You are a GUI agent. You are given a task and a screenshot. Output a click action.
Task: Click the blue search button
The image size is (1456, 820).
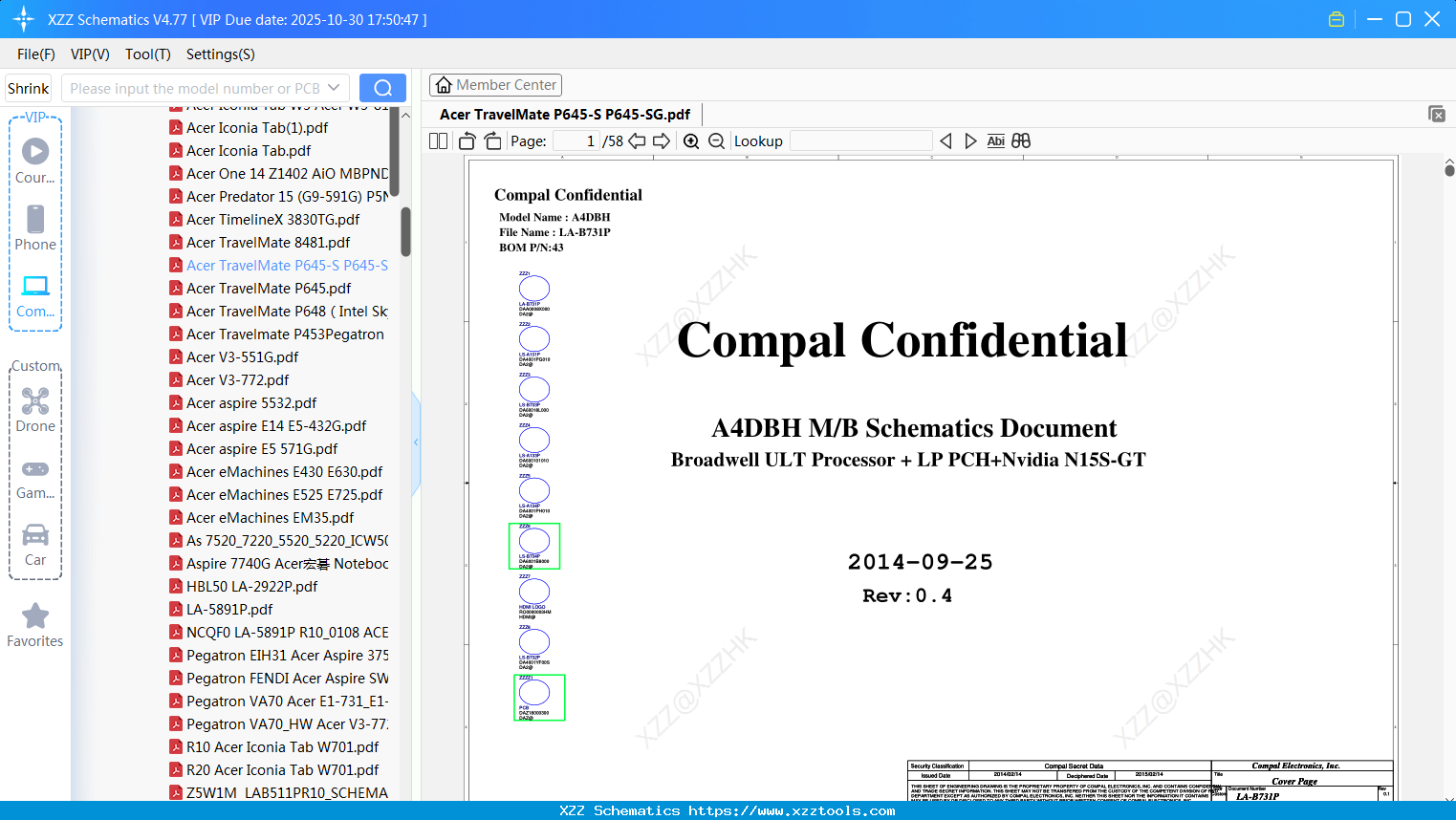pyautogui.click(x=382, y=88)
